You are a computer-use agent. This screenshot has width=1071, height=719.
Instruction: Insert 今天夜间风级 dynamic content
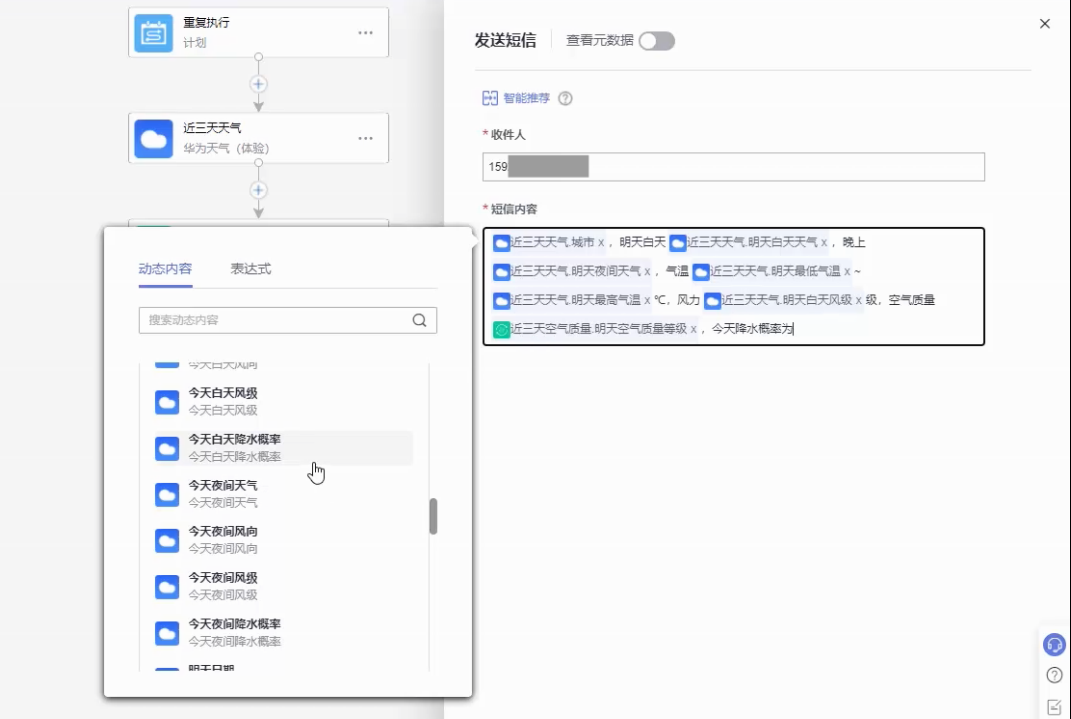(283, 586)
